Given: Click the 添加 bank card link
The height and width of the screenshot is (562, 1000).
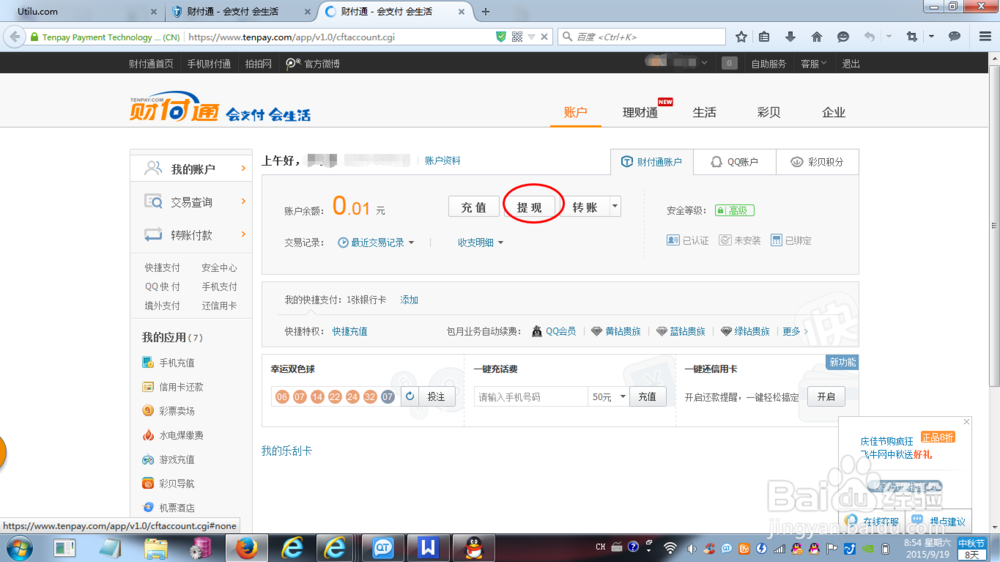Looking at the screenshot, I should [409, 300].
